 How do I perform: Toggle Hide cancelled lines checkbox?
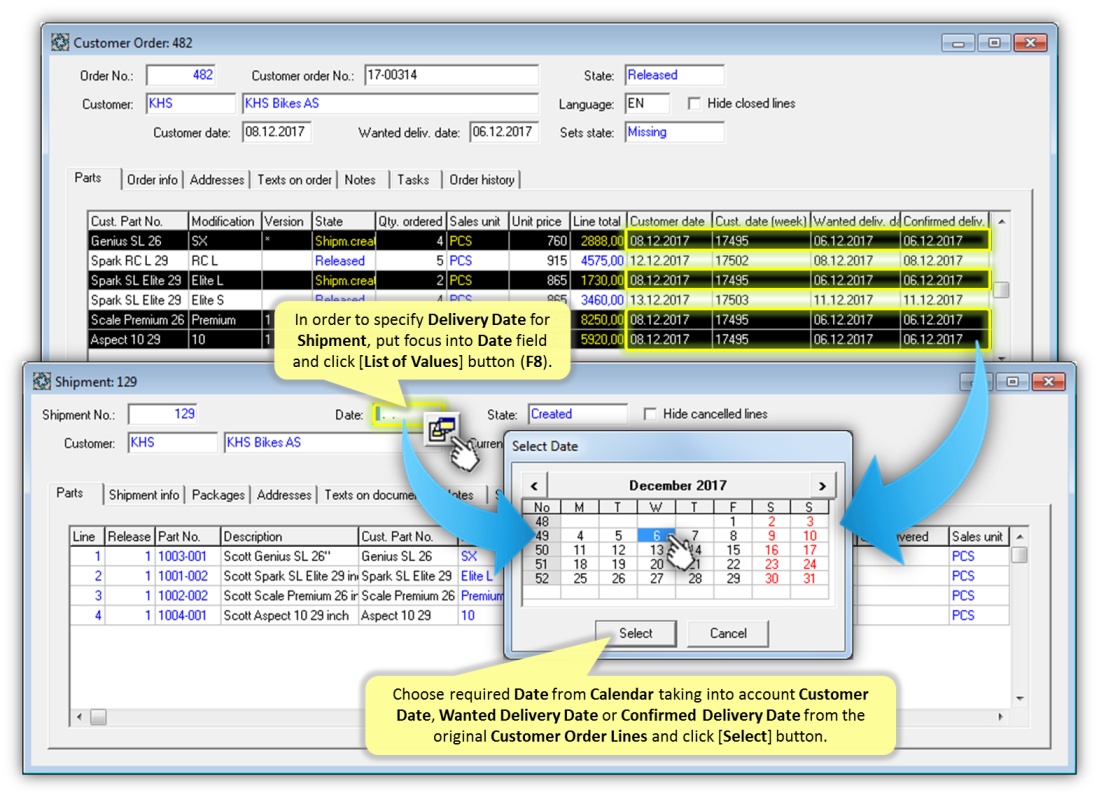click(x=650, y=414)
